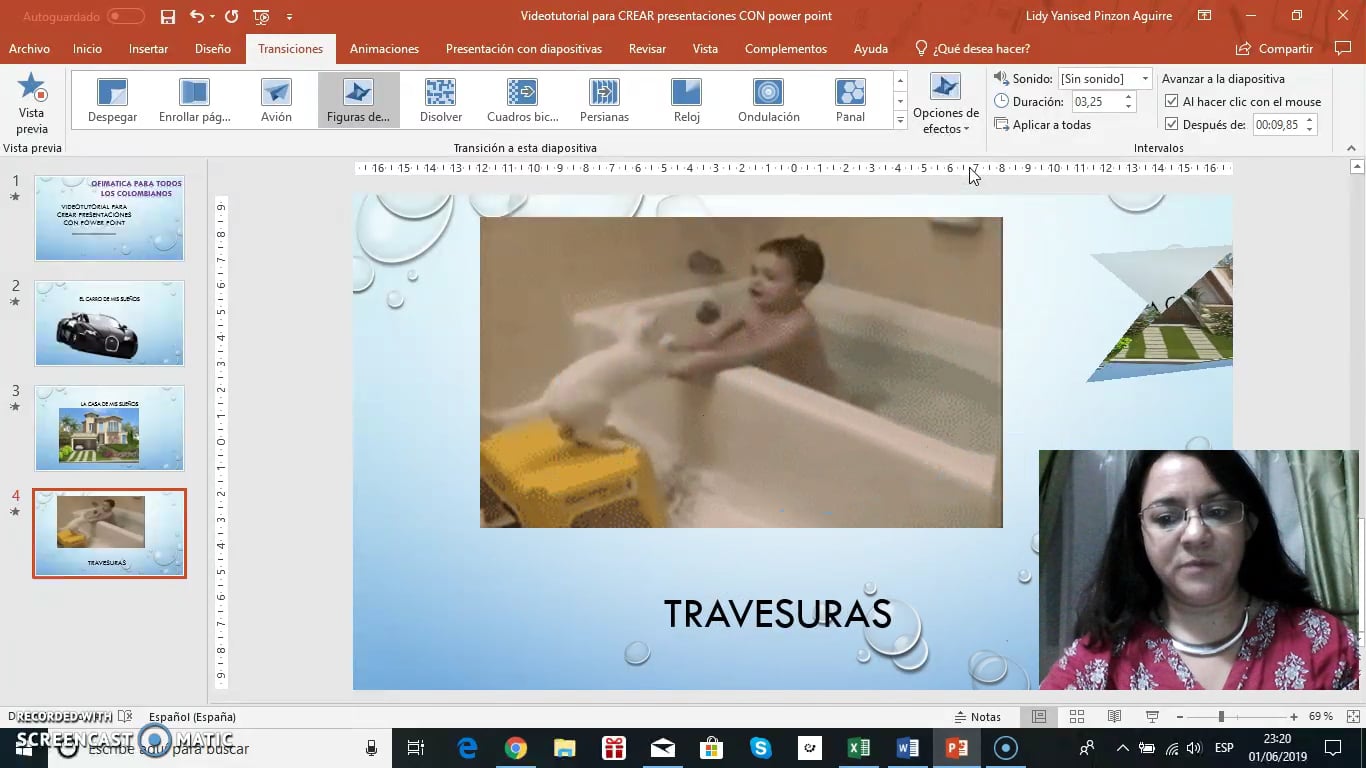This screenshot has width=1366, height=768.
Task: Open the Archivo tab
Action: coord(30,48)
